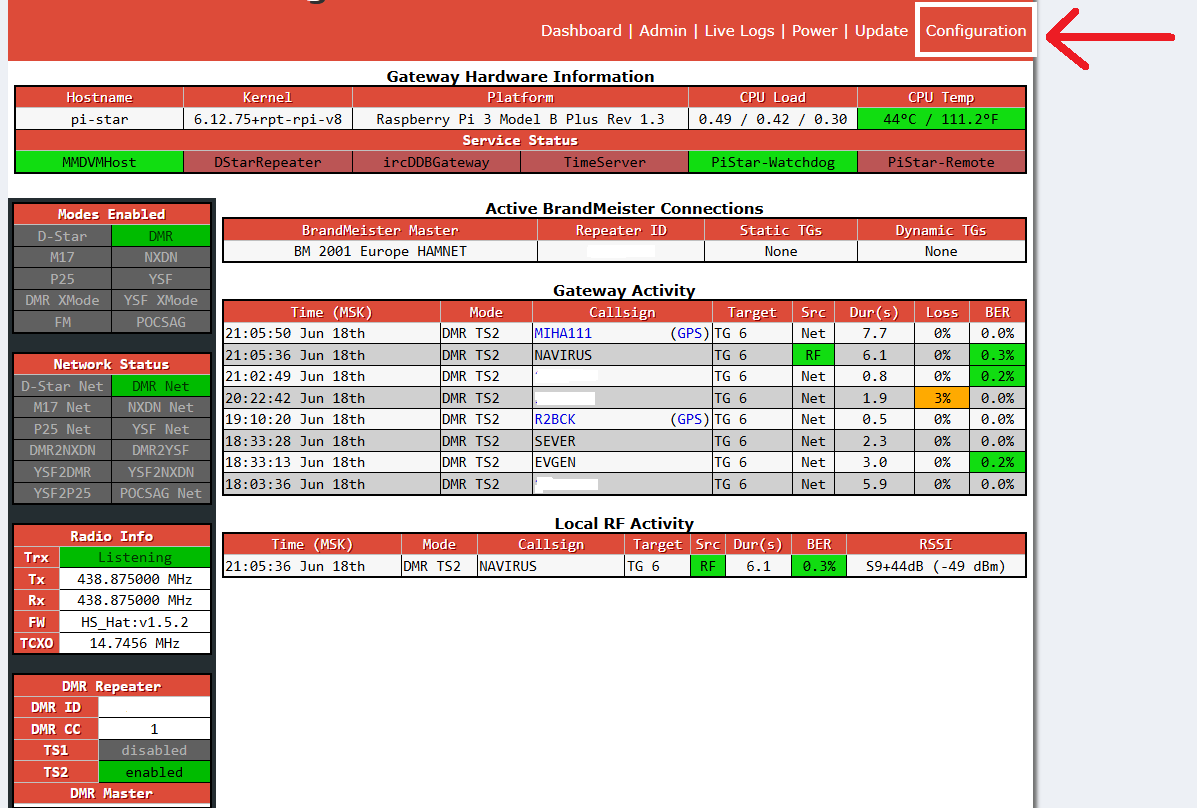Screen dimensions: 1197x808
Task: Open the R2BCK callsign link
Action: coord(555,419)
